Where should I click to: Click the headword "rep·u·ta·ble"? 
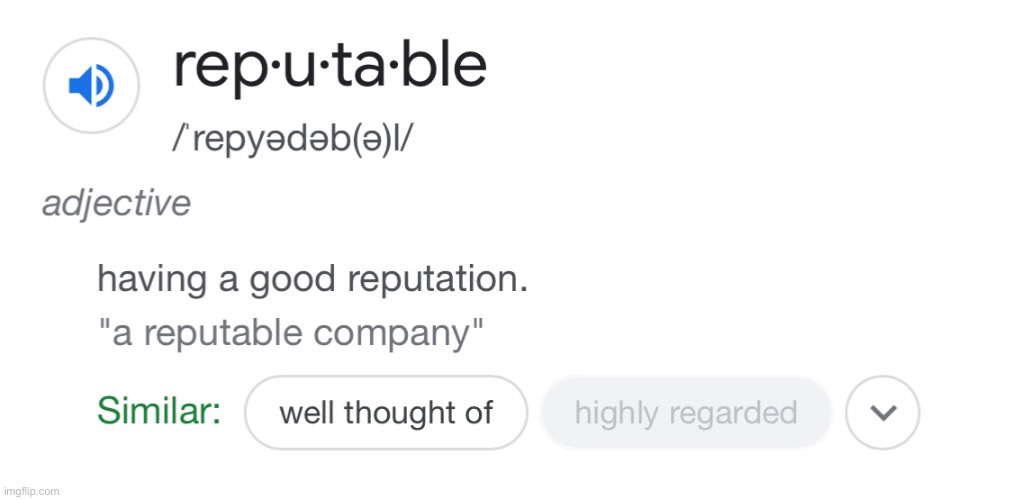tap(329, 67)
